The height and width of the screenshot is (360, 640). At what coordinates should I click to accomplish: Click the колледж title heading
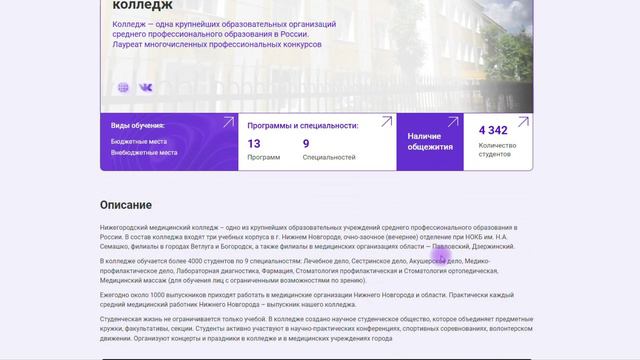pos(142,5)
